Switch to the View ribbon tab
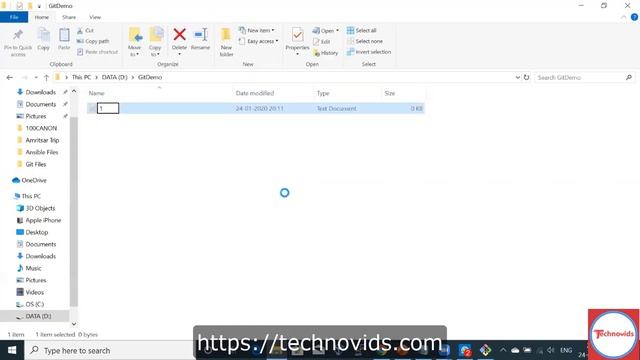The height and width of the screenshot is (360, 640). click(95, 17)
